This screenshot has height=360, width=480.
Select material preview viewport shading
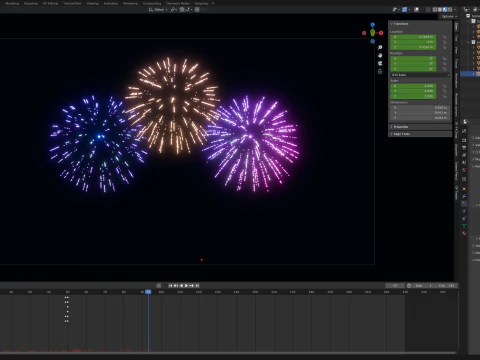pyautogui.click(x=445, y=9)
